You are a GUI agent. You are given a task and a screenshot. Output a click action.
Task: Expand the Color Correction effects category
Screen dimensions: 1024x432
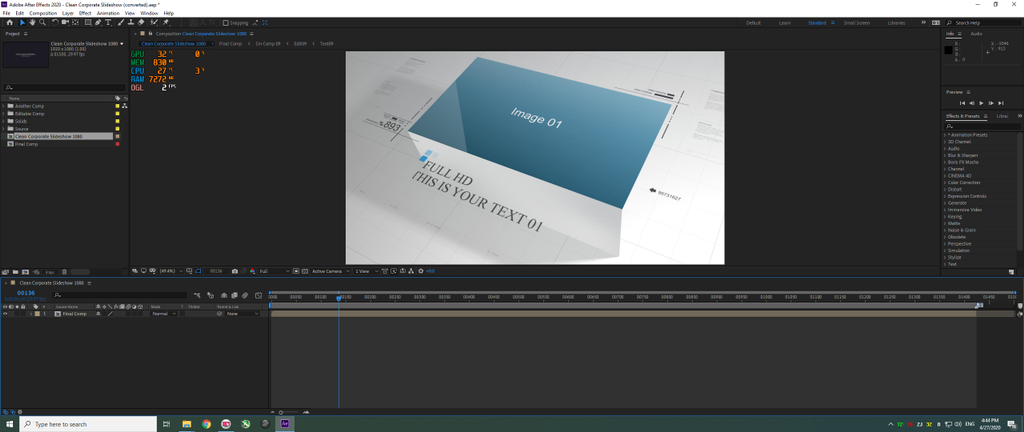pyautogui.click(x=946, y=182)
